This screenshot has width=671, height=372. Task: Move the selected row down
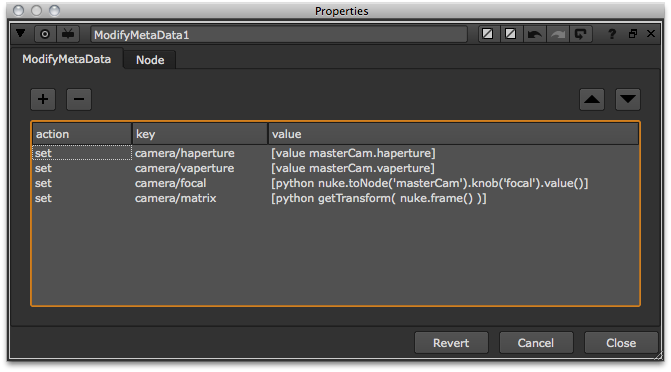[628, 100]
